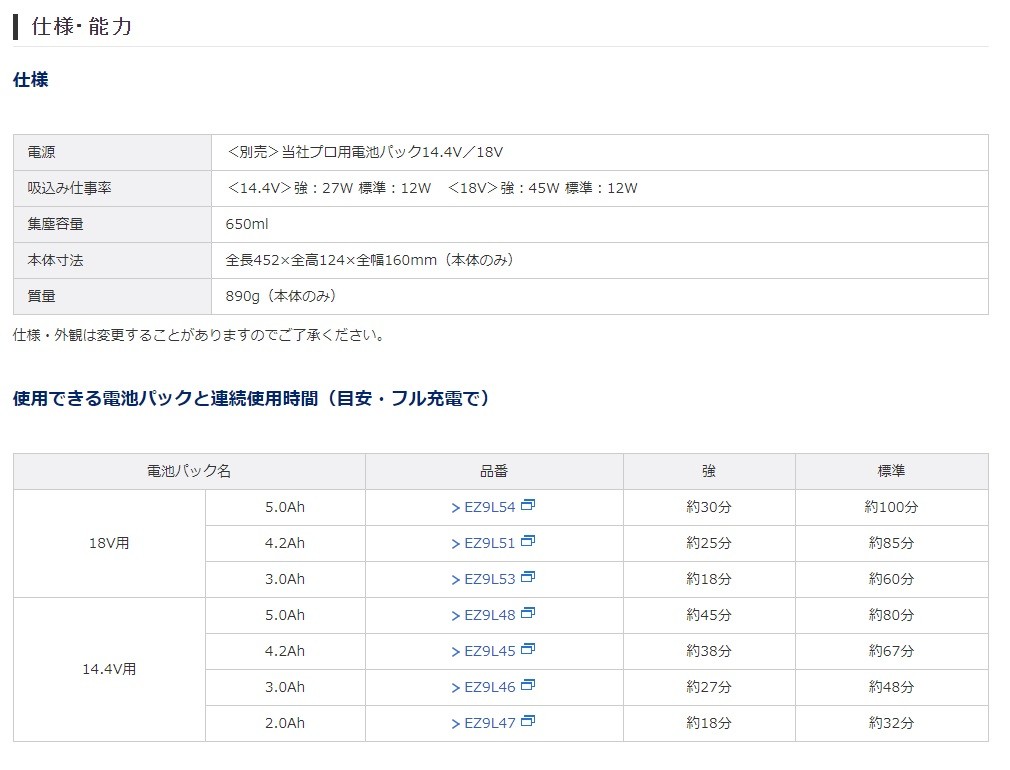Select the 約38分 runtime cell
The height and width of the screenshot is (770, 1010).
(x=709, y=652)
